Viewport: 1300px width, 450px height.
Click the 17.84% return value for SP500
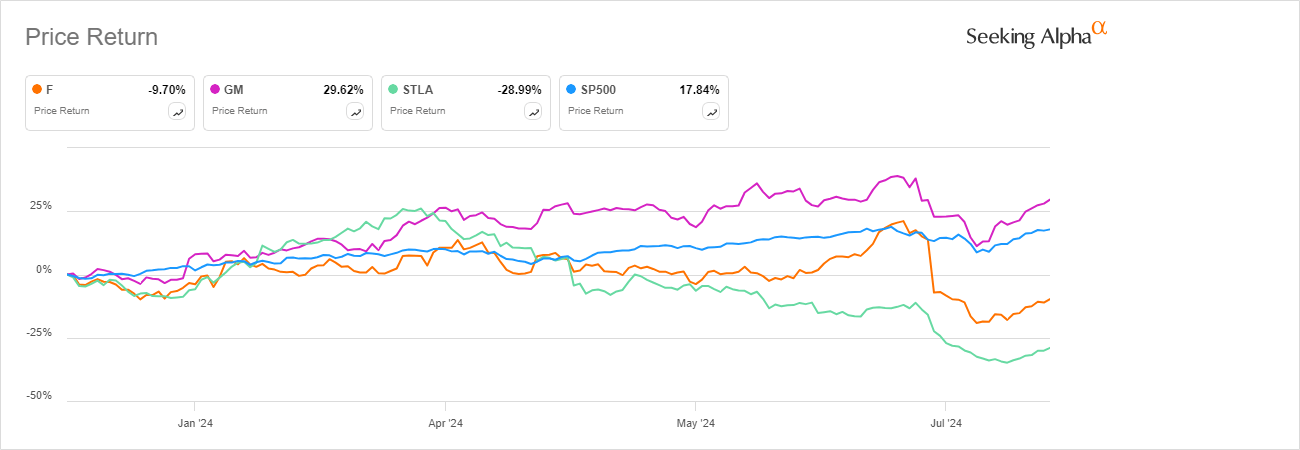point(699,89)
